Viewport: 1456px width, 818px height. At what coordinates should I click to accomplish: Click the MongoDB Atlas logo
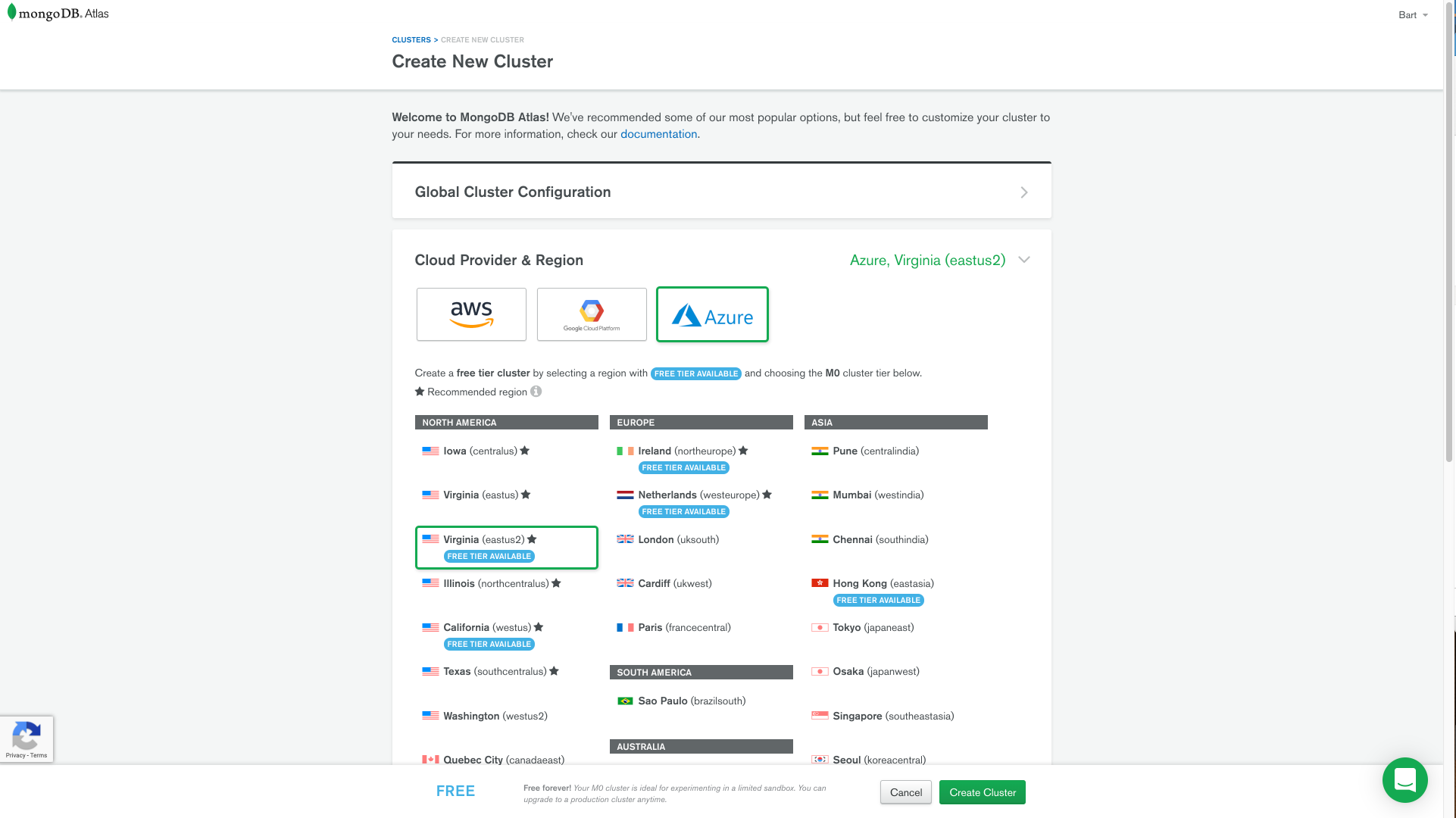click(x=58, y=14)
